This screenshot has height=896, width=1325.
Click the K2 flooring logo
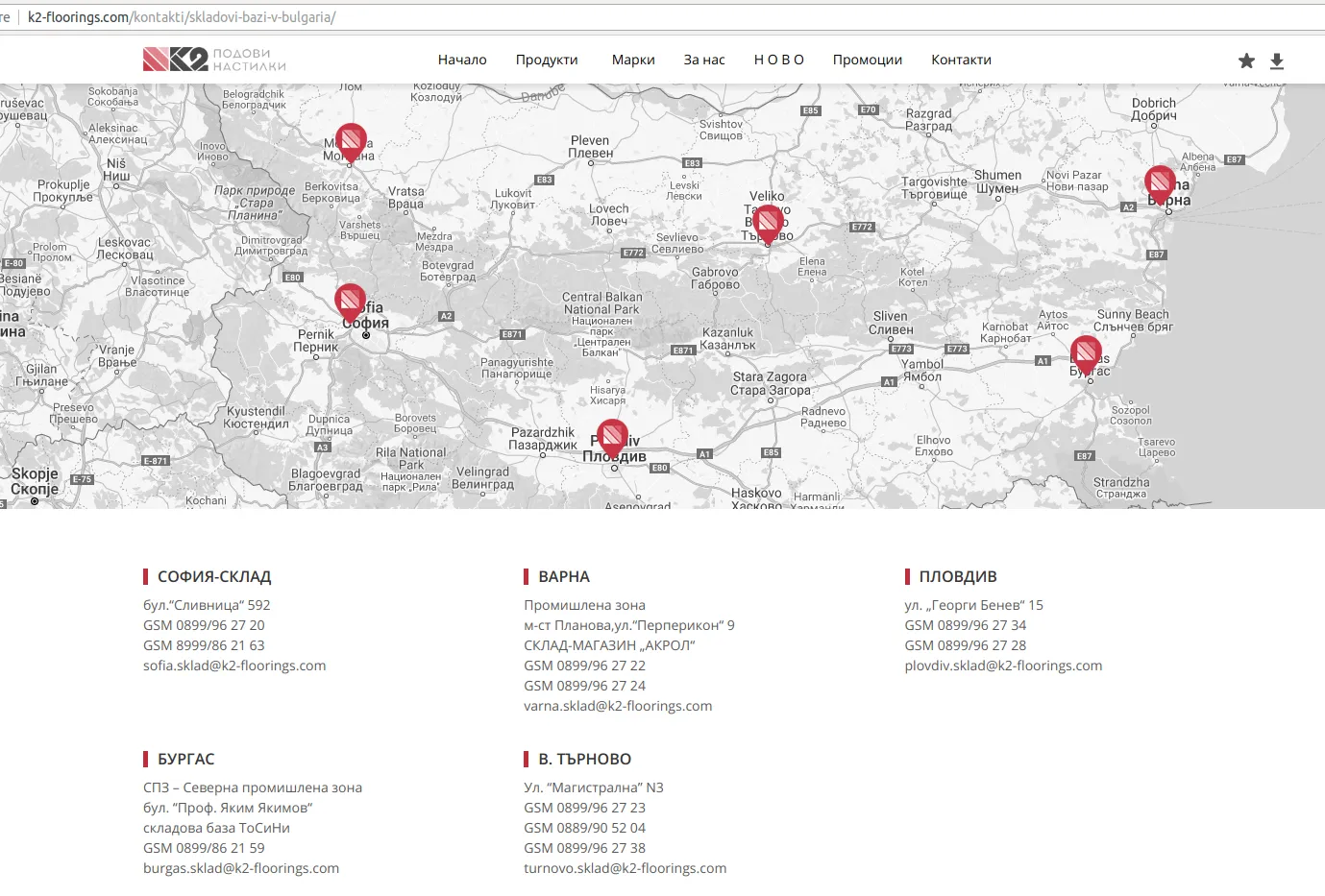tap(214, 60)
